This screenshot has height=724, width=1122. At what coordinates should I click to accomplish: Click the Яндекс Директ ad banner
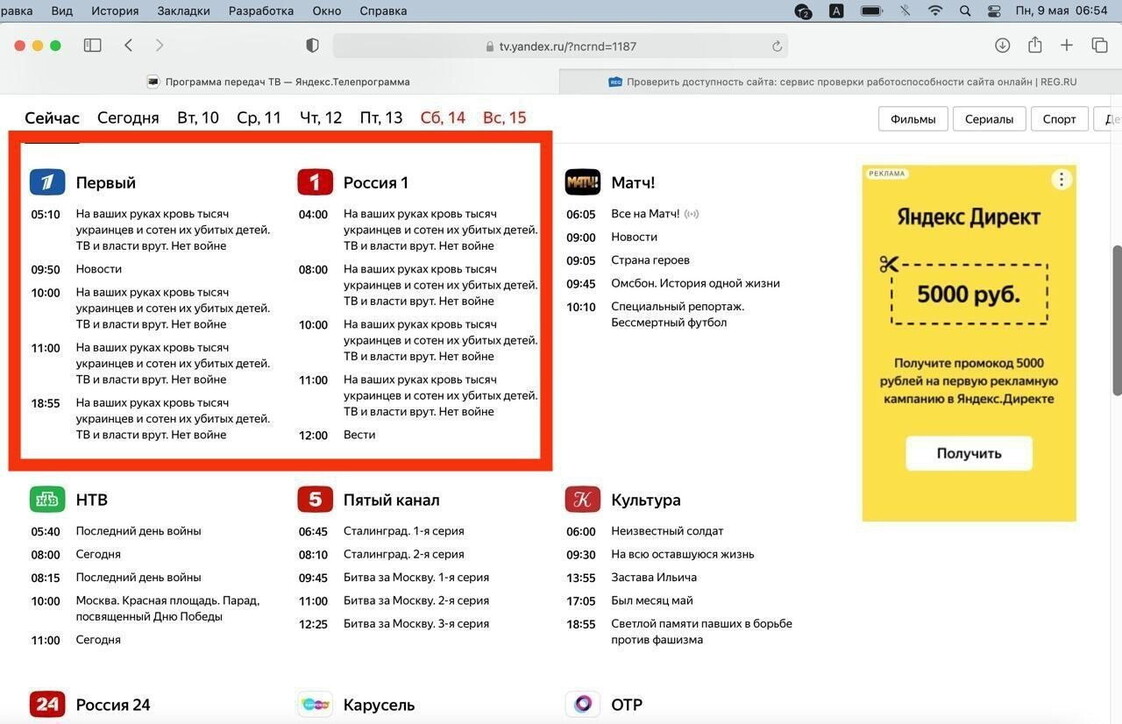click(969, 343)
